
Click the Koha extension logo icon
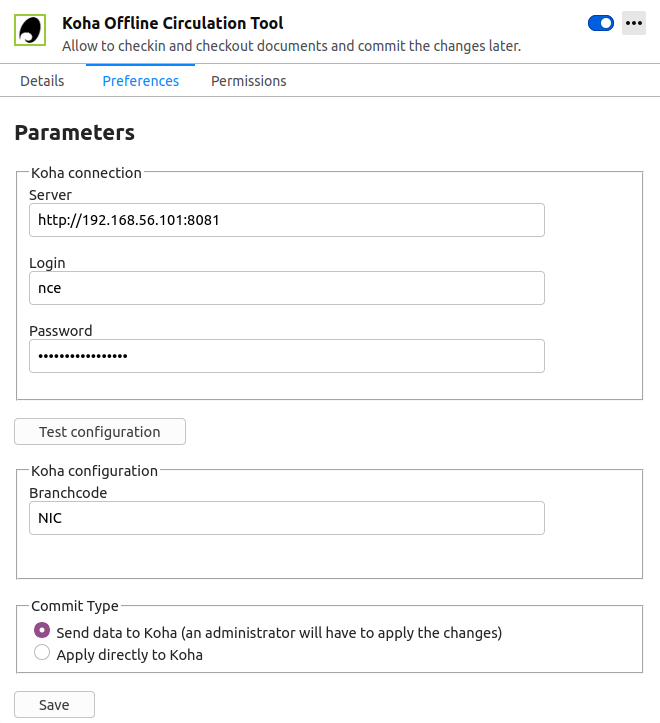click(30, 30)
